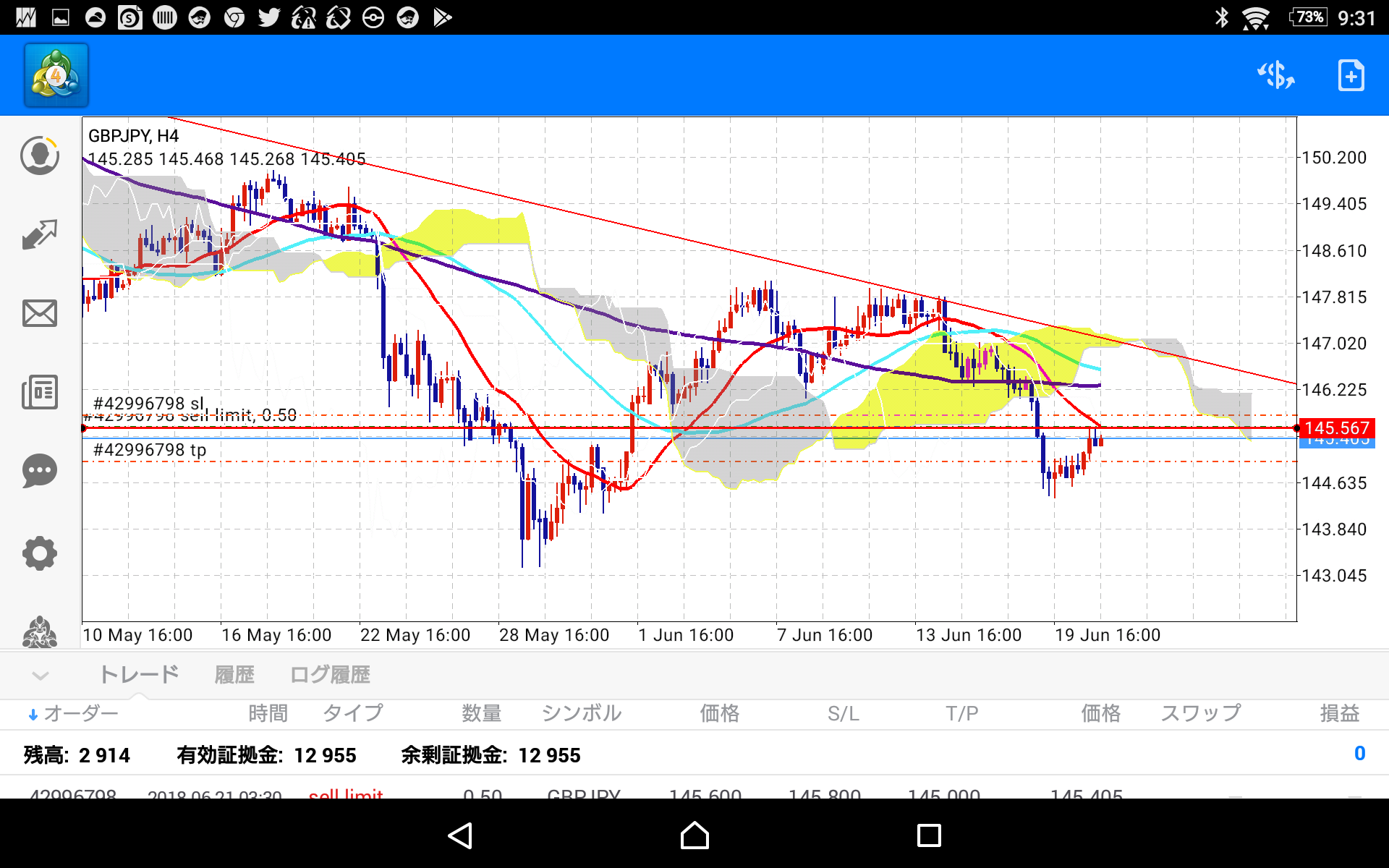Screen dimensions: 1389x868
Task: Open the chat bubble icon
Action: [40, 471]
